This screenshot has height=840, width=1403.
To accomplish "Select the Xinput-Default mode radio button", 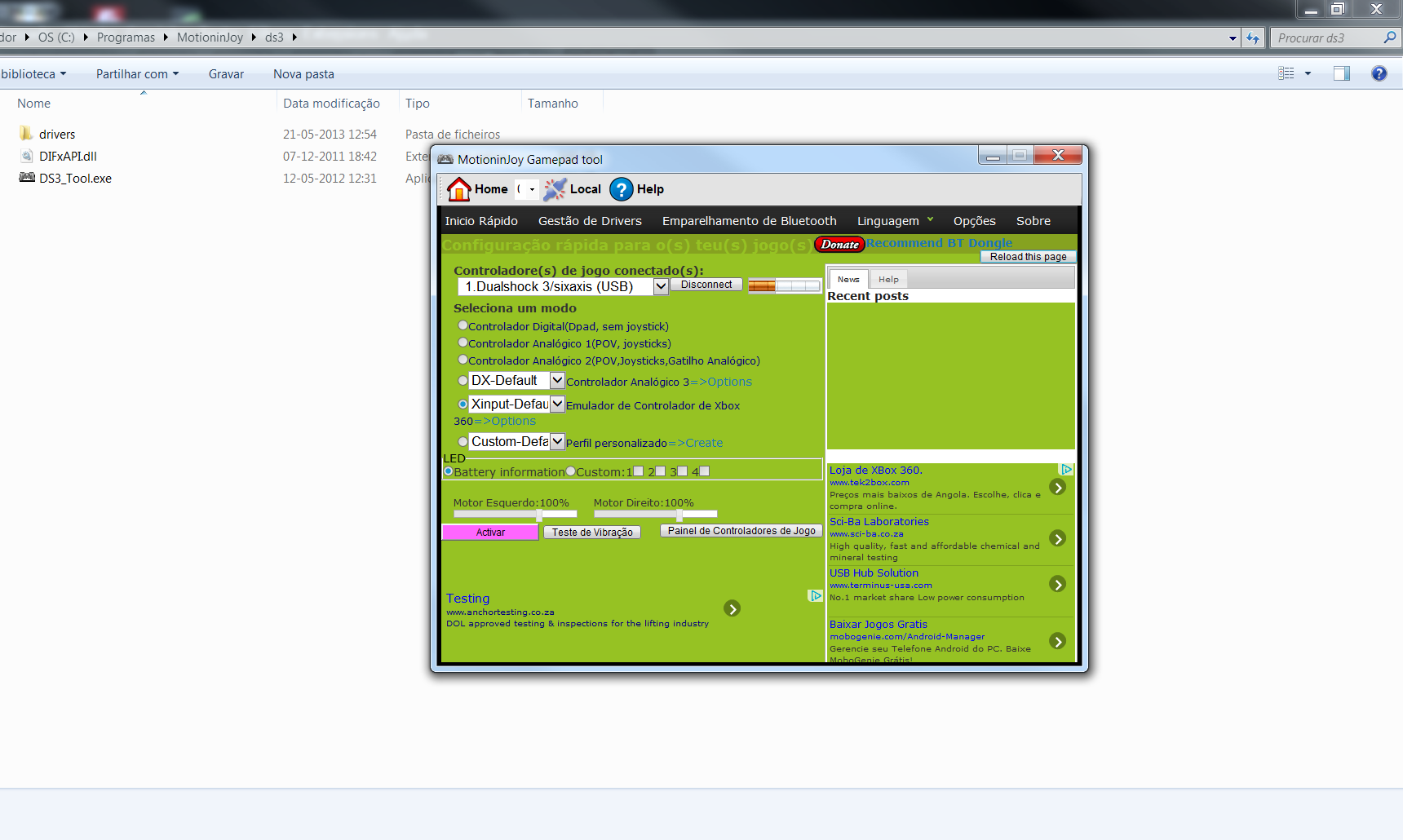I will (463, 404).
